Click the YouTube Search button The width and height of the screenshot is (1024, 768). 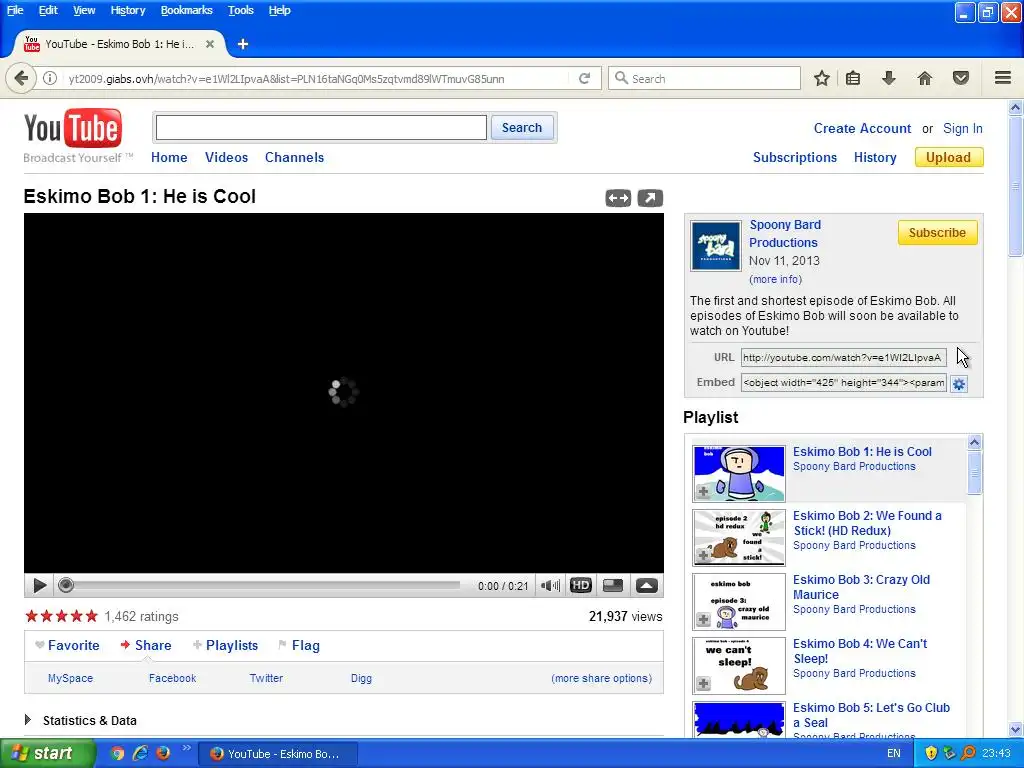click(522, 127)
